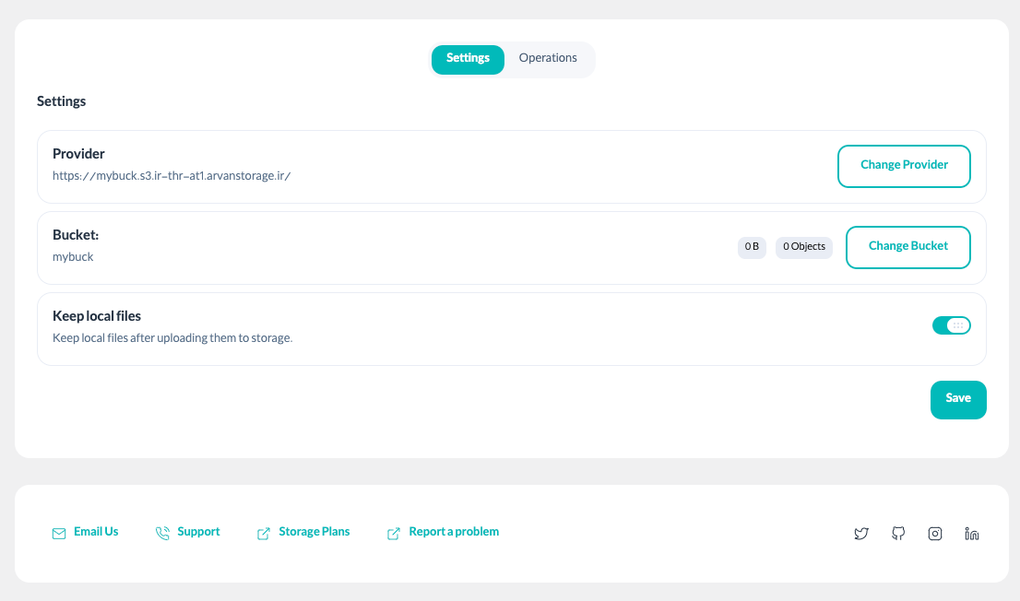Select the Settings tab
The height and width of the screenshot is (601, 1020).
pyautogui.click(x=467, y=59)
